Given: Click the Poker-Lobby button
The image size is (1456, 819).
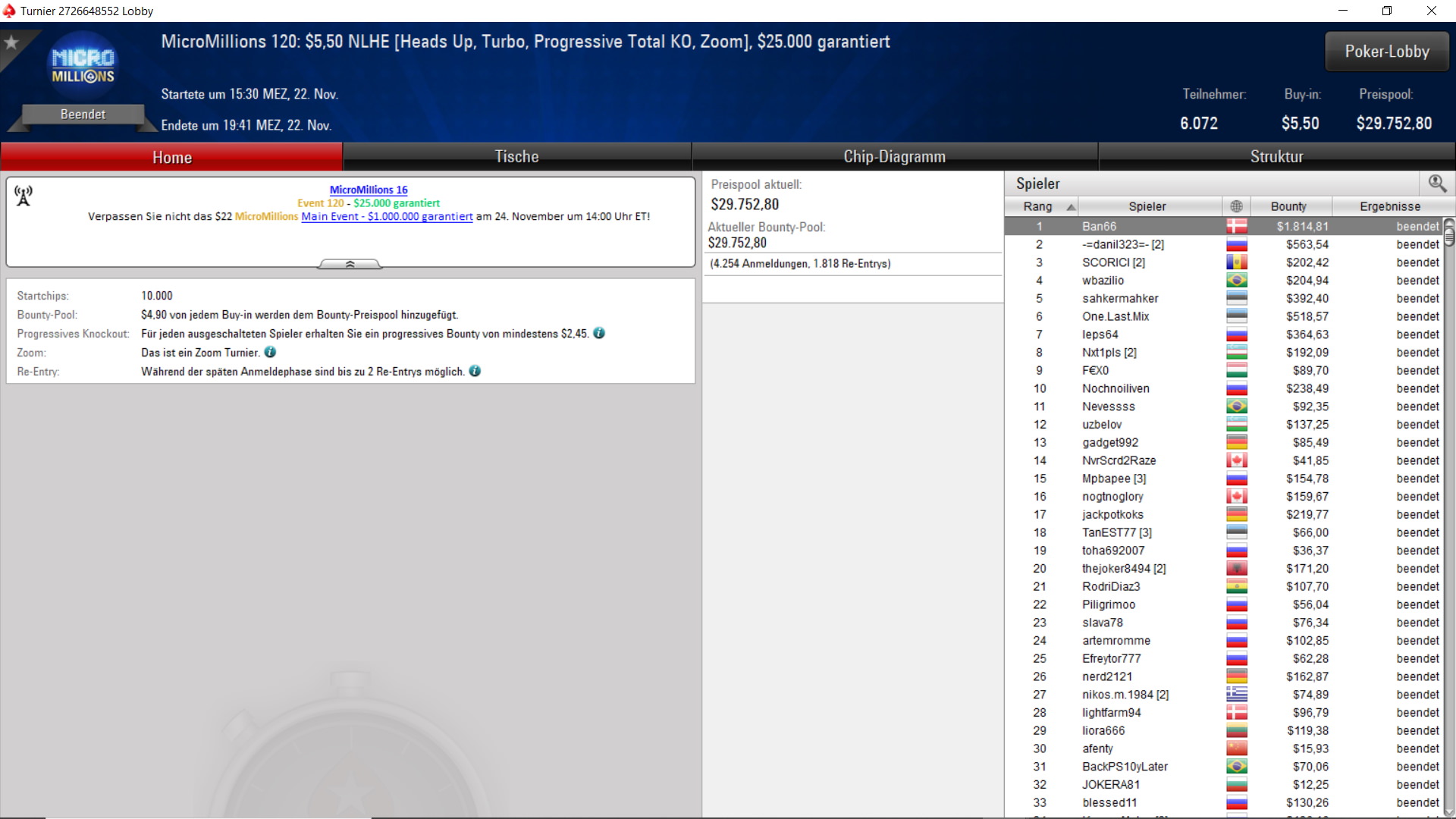Looking at the screenshot, I should [x=1386, y=52].
